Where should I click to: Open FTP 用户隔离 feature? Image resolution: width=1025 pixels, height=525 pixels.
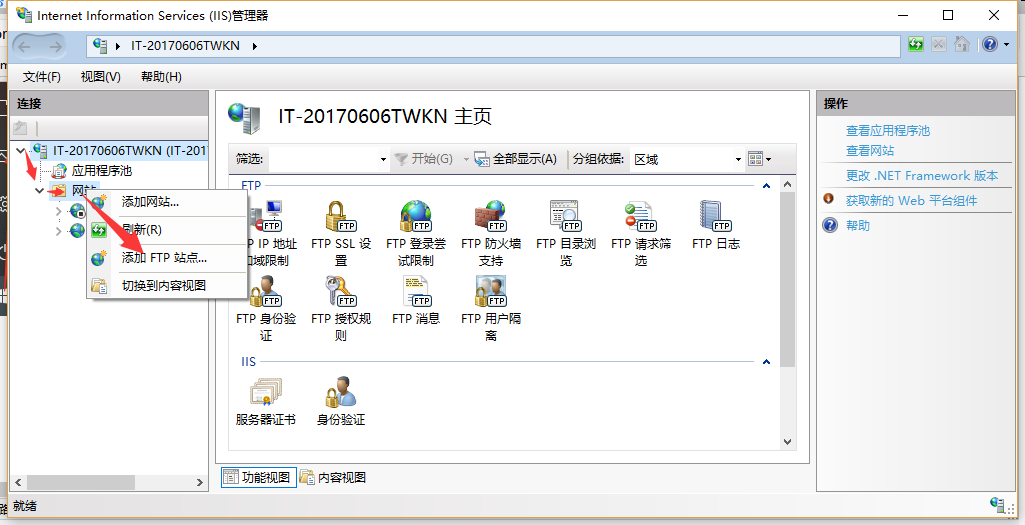tap(491, 309)
